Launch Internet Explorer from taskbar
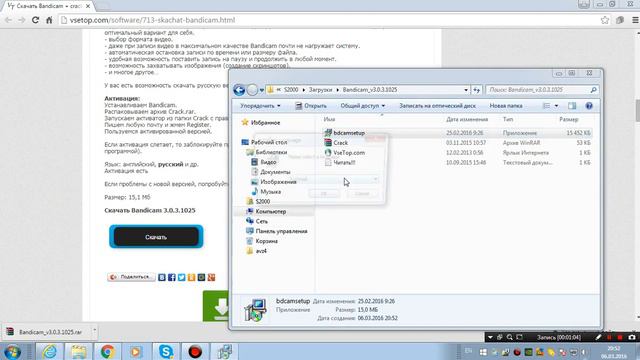Viewport: 640px width, 360px height. pos(50,351)
